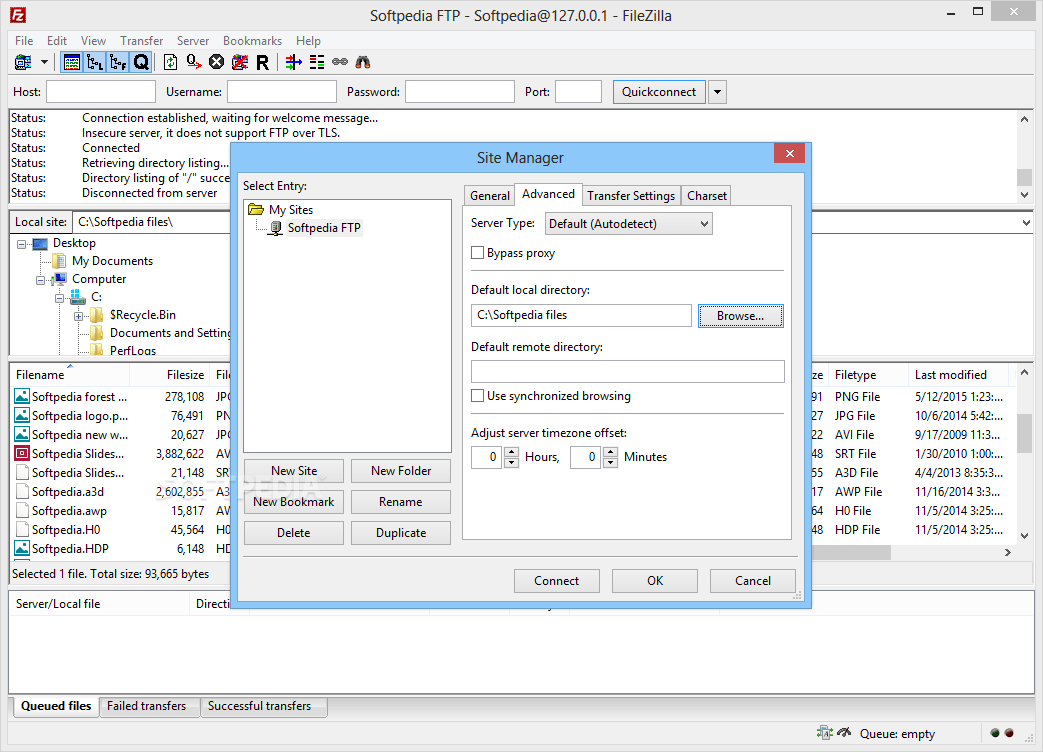Toggle synchronized browsing chain-link toolbar icon
The image size is (1043, 752).
(338, 61)
